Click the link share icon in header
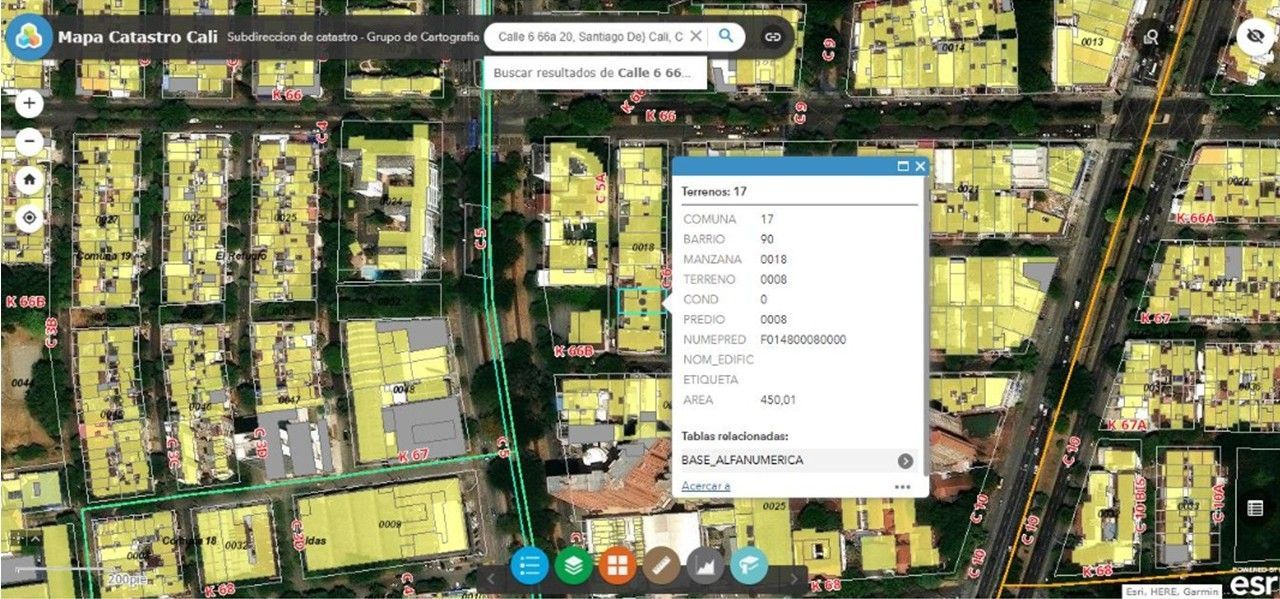This screenshot has width=1280, height=599. click(x=772, y=37)
